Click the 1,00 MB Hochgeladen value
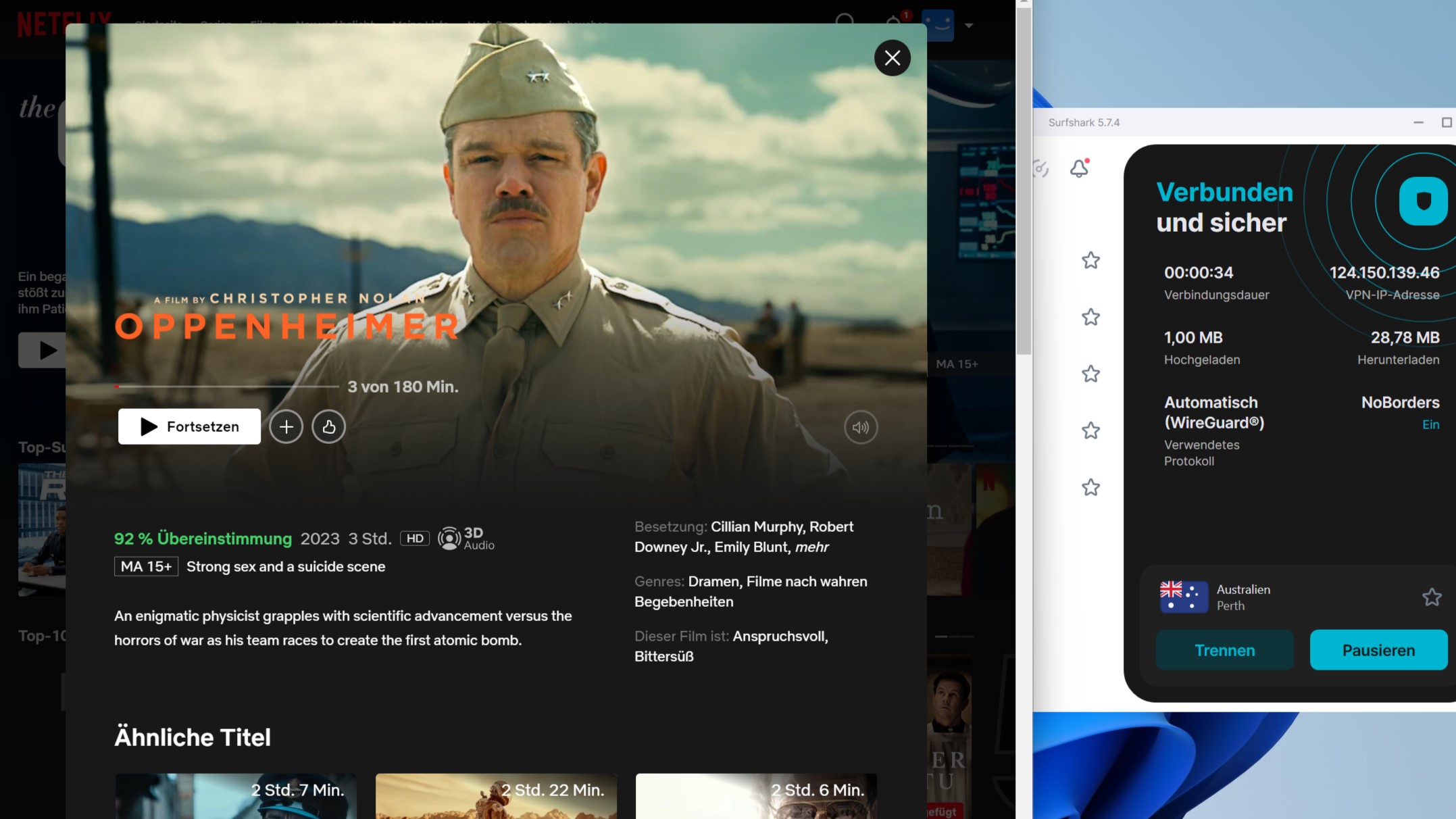 click(1193, 337)
